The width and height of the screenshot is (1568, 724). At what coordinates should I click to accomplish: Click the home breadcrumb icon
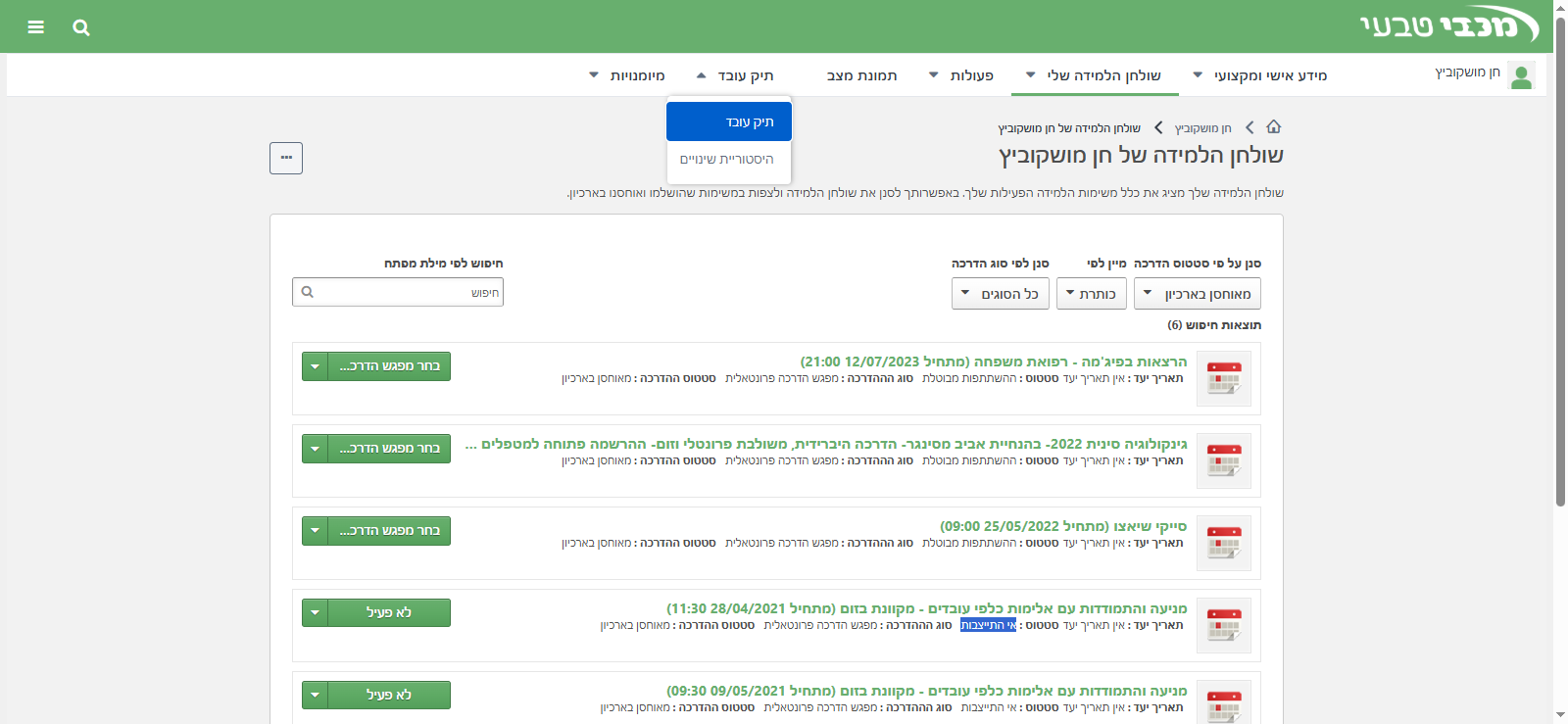point(1274,127)
